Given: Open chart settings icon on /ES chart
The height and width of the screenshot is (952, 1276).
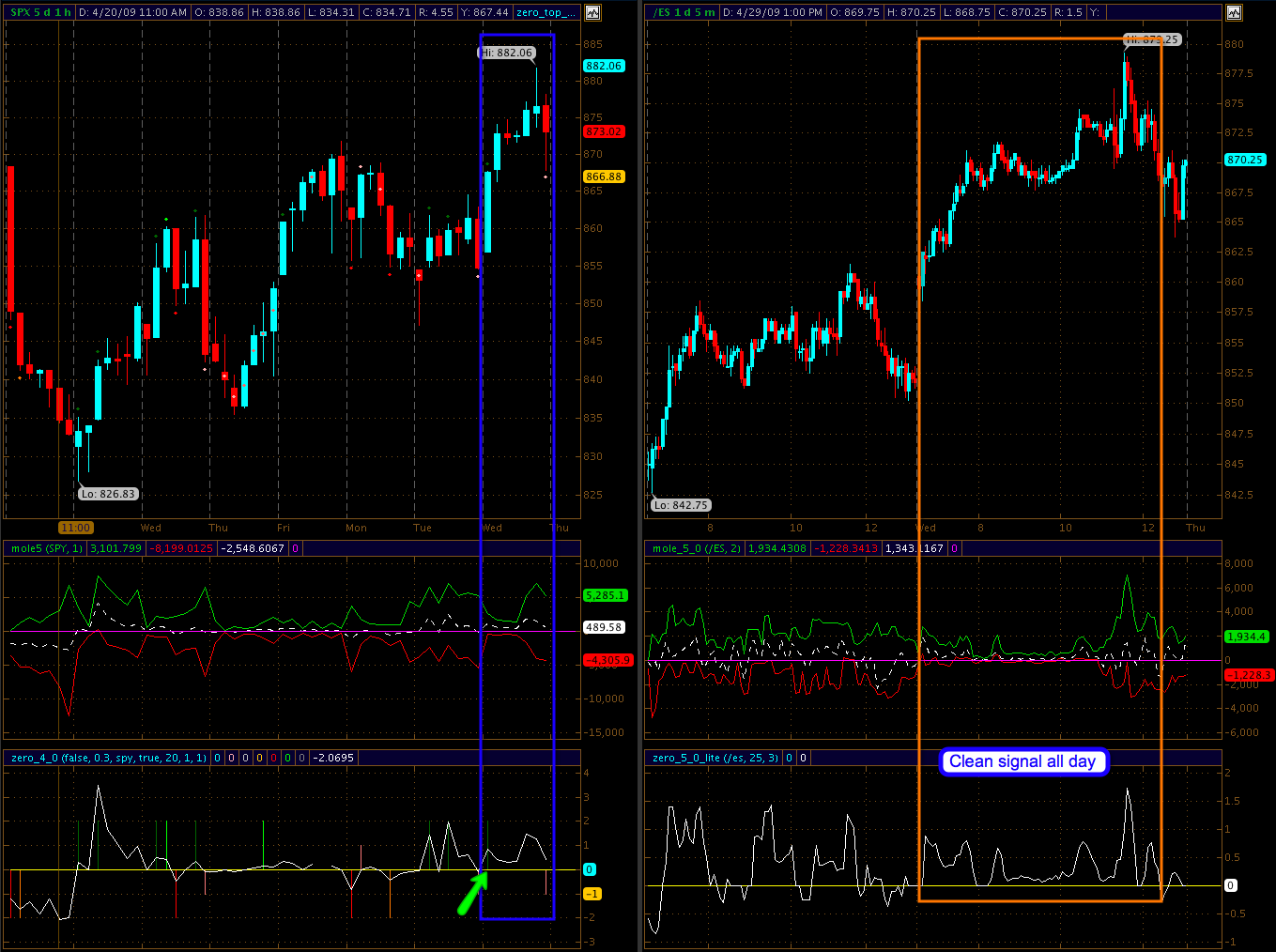Looking at the screenshot, I should [x=1234, y=12].
